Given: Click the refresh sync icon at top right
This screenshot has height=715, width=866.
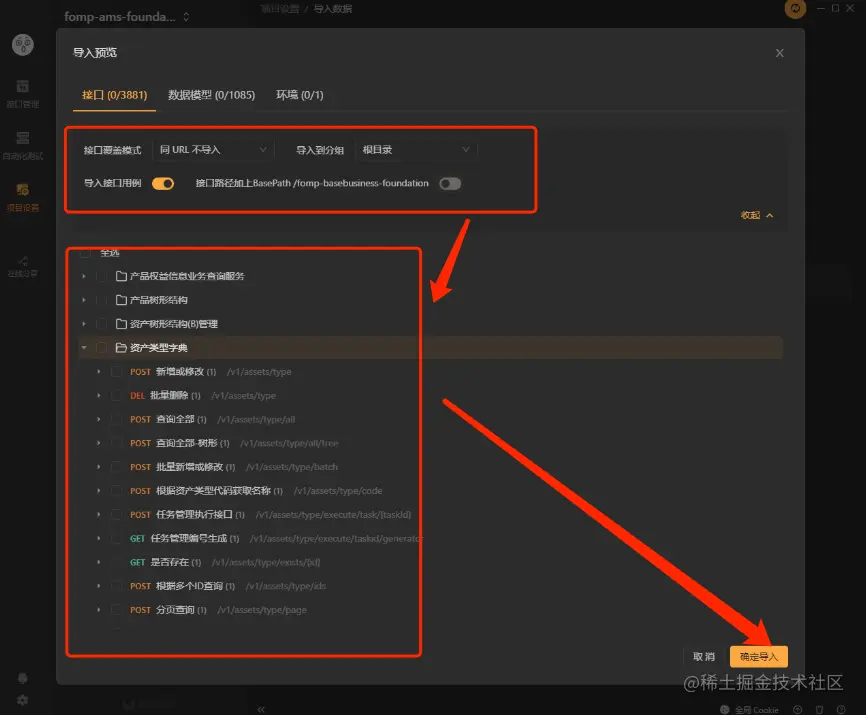Looking at the screenshot, I should (795, 8).
